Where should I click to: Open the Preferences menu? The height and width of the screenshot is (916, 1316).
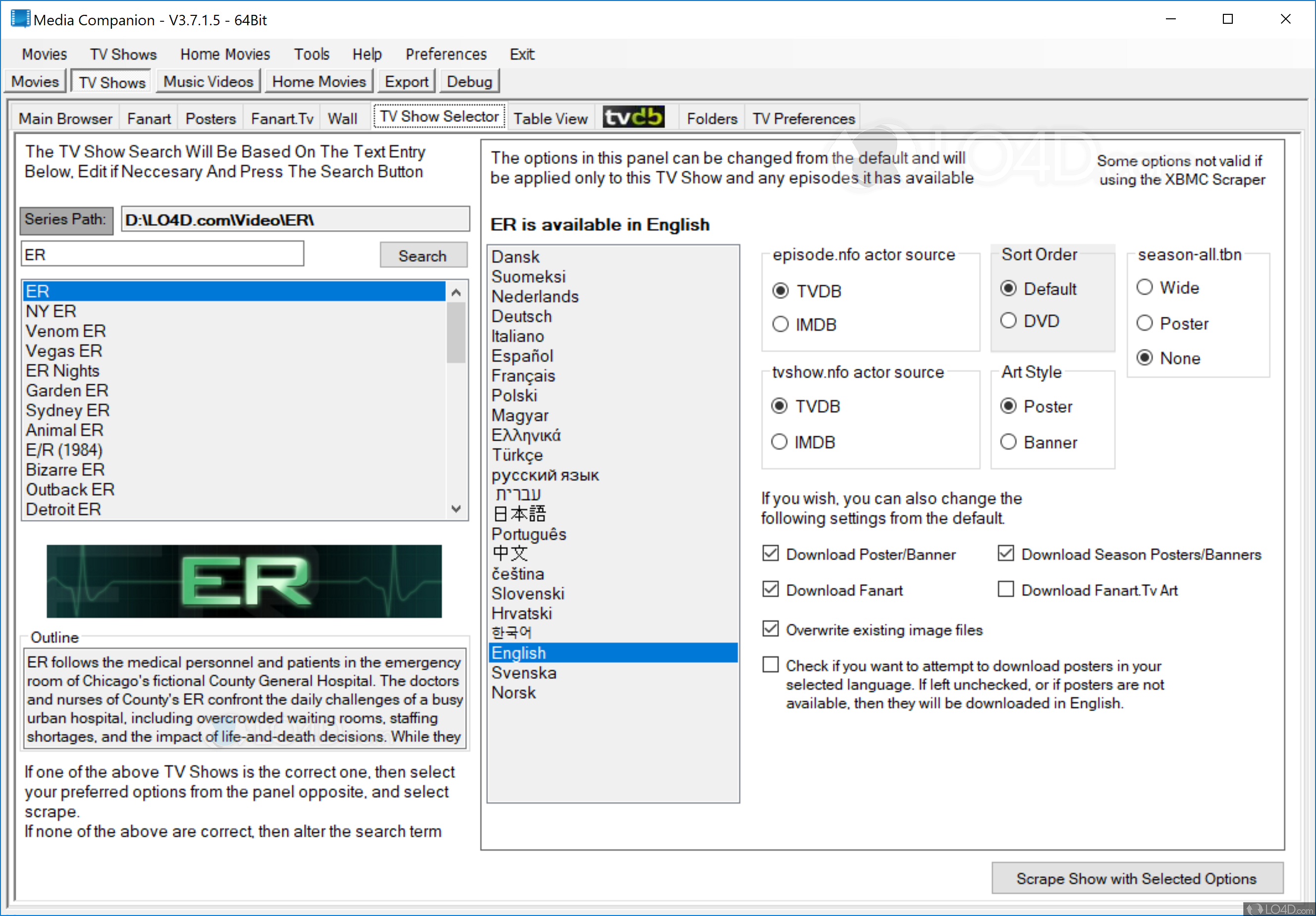(x=446, y=54)
